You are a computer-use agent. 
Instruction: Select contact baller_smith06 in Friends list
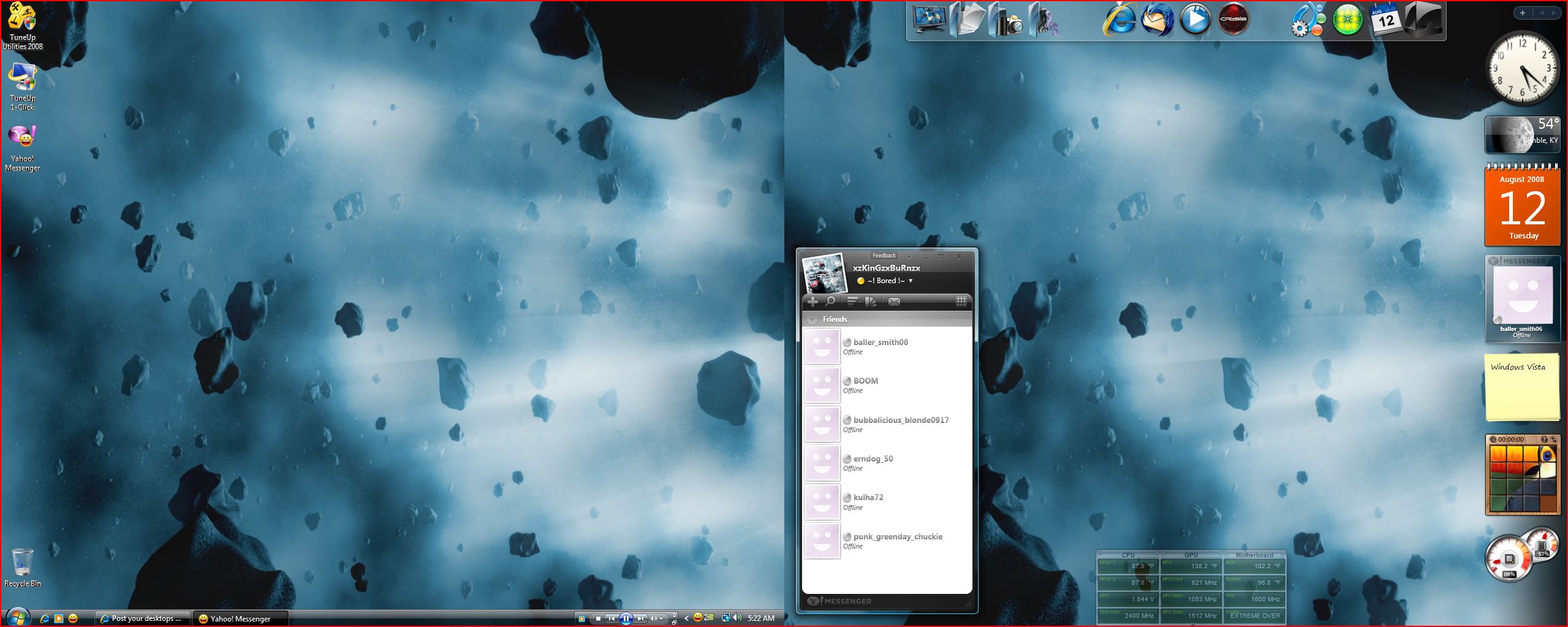pyautogui.click(x=887, y=346)
